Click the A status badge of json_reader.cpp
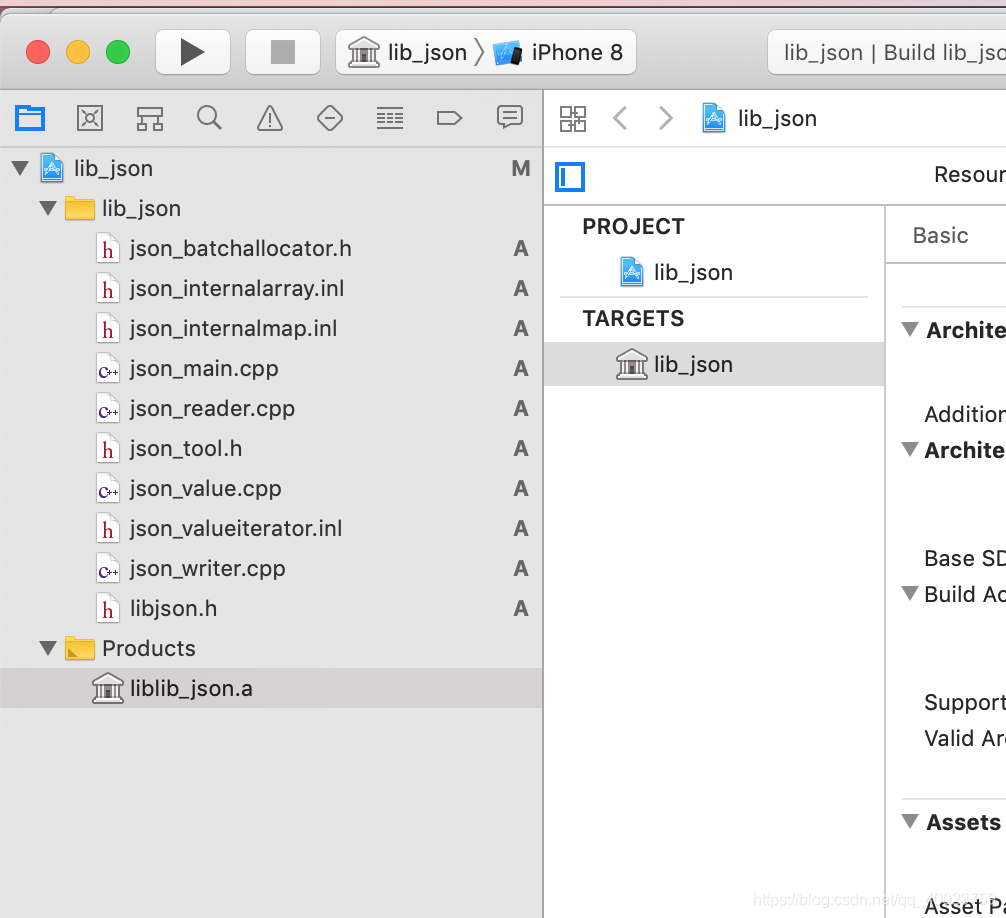The width and height of the screenshot is (1006, 918). (x=521, y=408)
